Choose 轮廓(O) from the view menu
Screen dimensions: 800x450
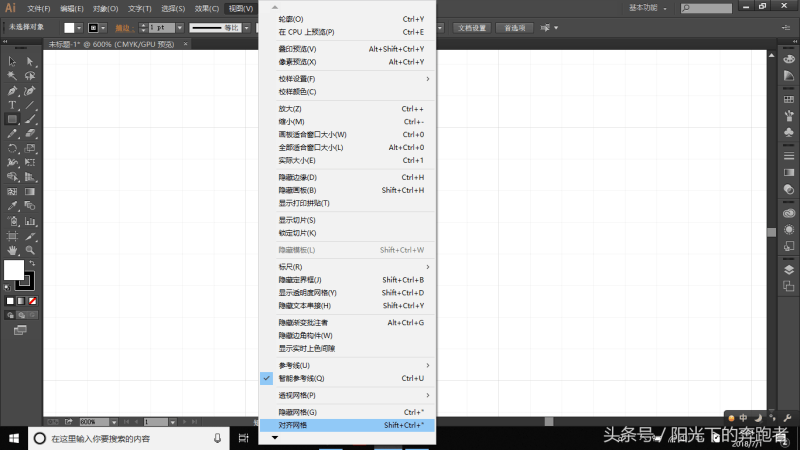coord(347,19)
